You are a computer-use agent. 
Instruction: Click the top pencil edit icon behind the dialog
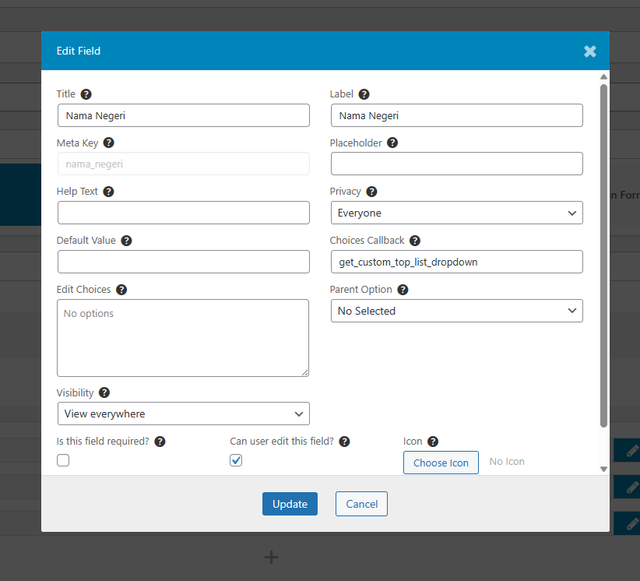(x=632, y=451)
